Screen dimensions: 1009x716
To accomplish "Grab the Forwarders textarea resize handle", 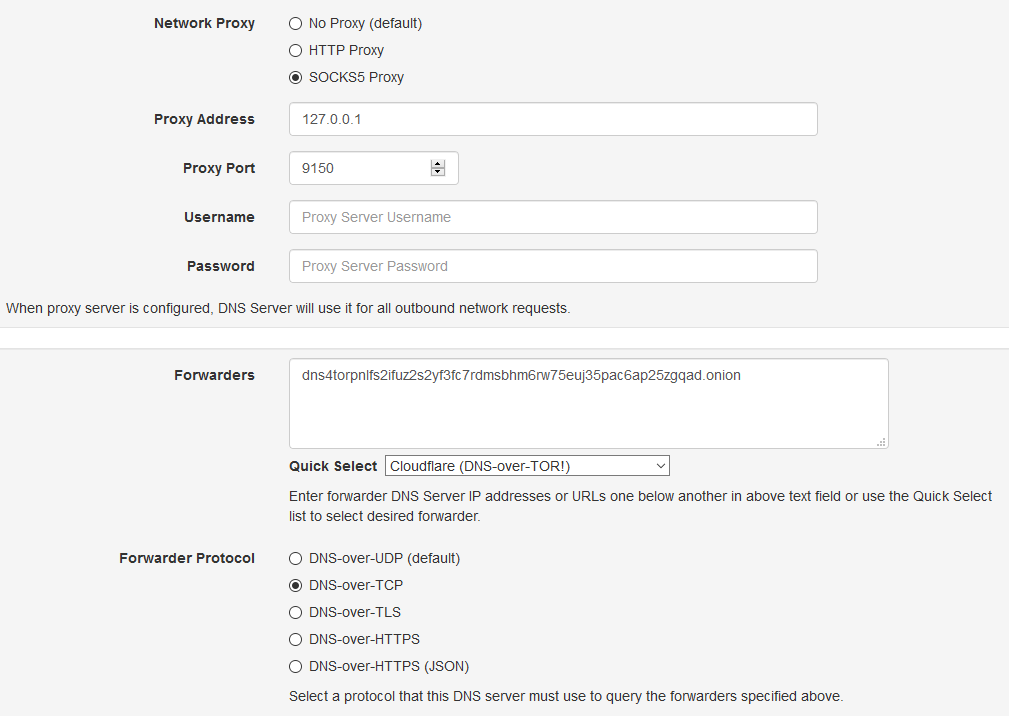I will (x=882, y=442).
